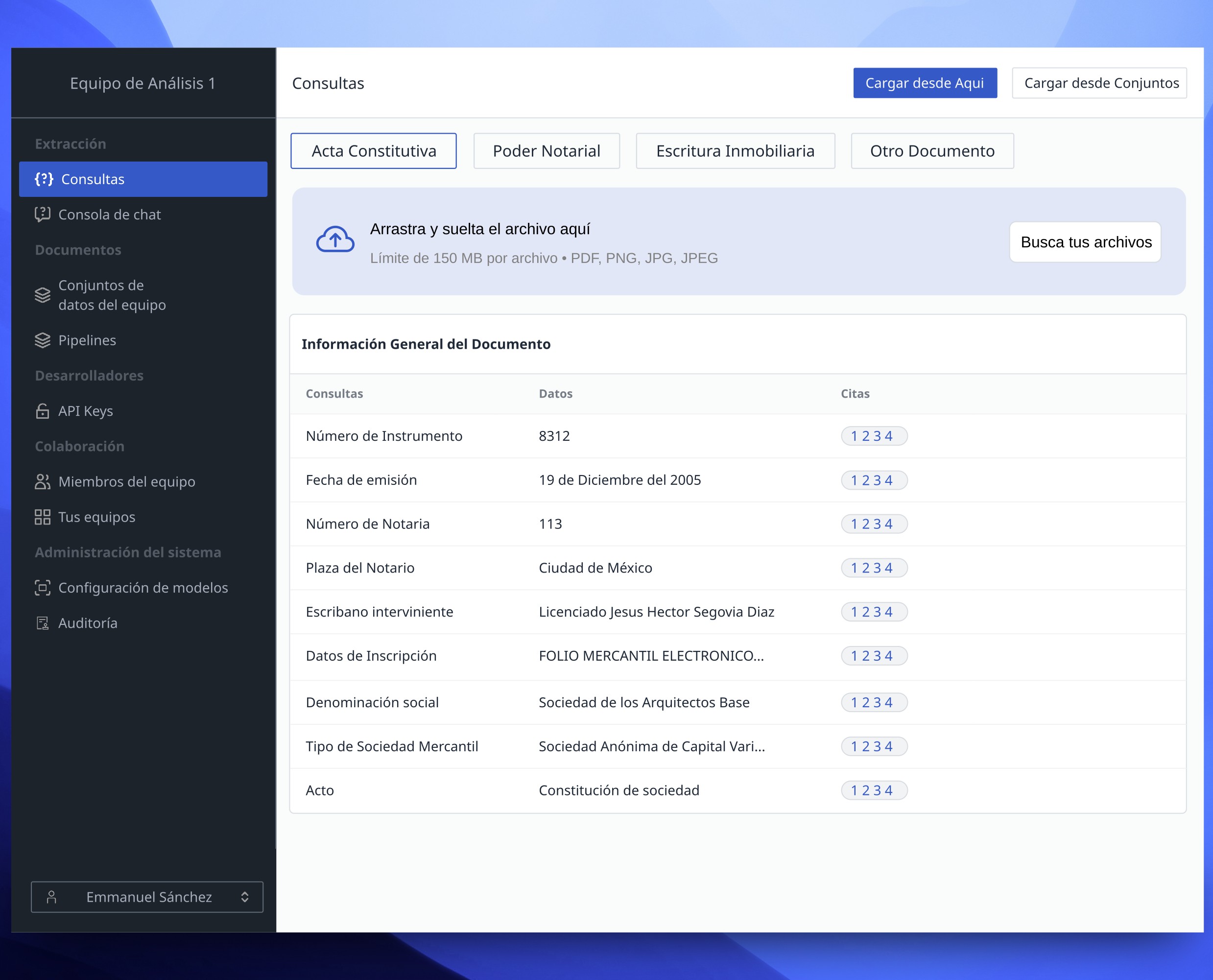Click Constitución de sociedad value

click(618, 790)
